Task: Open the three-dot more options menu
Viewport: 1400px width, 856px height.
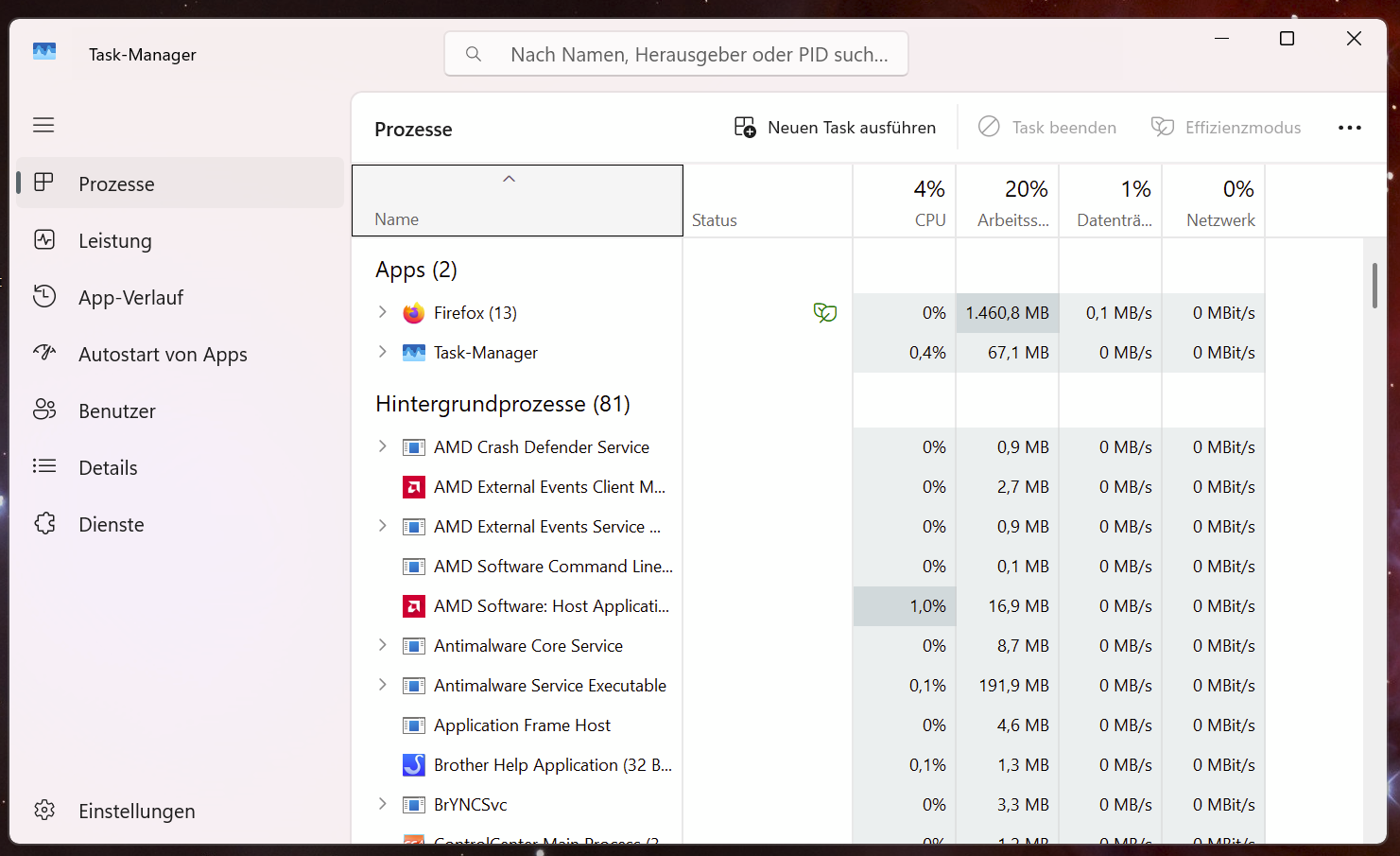Action: [1350, 128]
